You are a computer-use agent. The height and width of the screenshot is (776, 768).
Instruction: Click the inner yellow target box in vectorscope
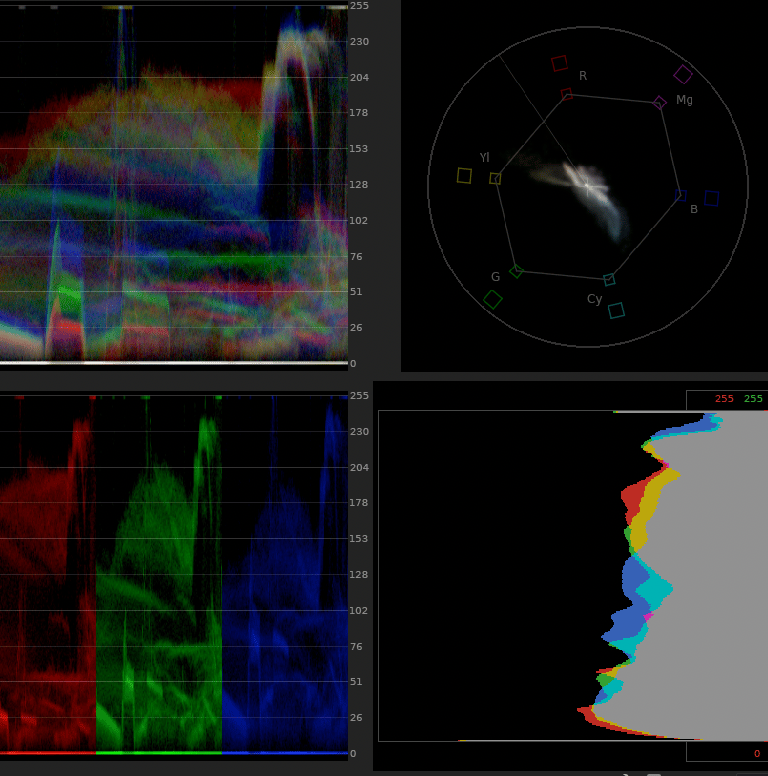tap(495, 179)
